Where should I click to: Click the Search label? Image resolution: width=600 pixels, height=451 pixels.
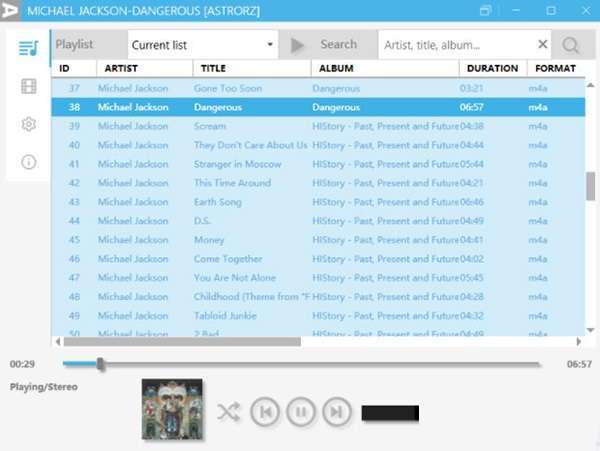click(339, 44)
